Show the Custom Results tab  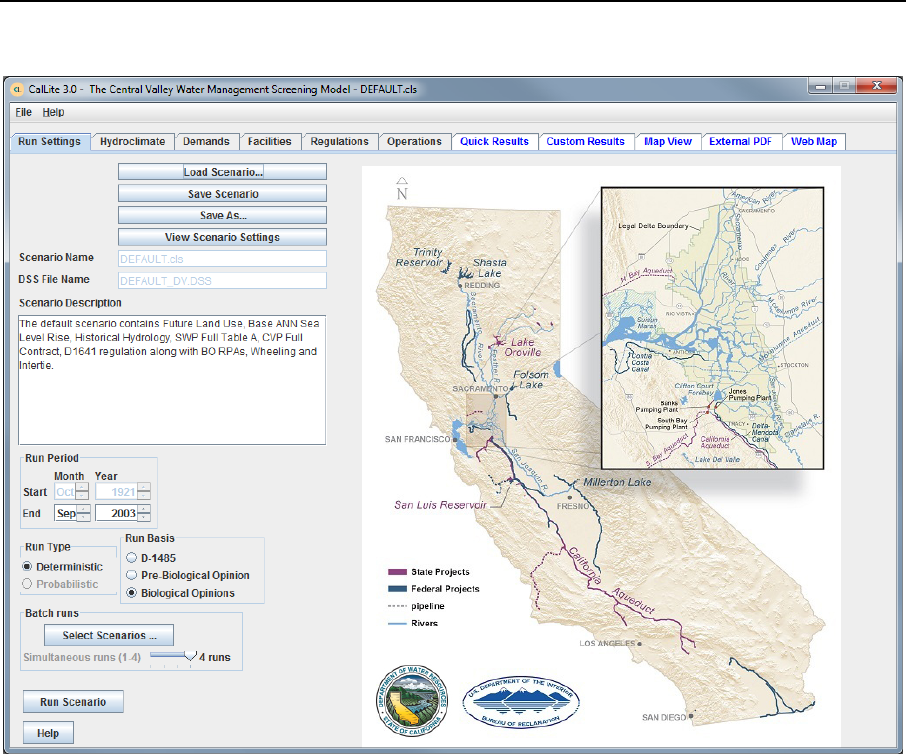tap(586, 142)
